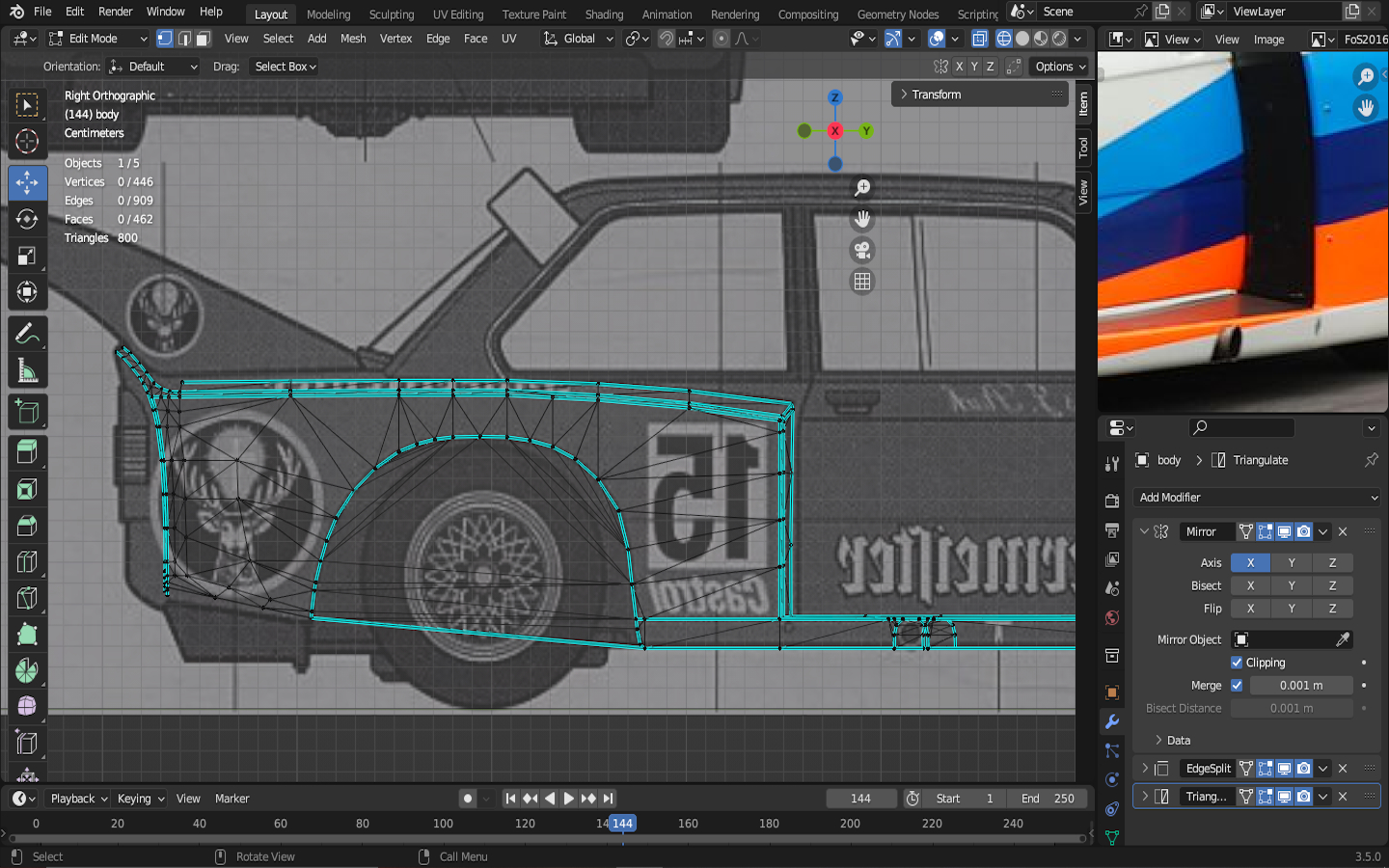
Task: Remove the Mirror modifier
Action: tap(1343, 531)
